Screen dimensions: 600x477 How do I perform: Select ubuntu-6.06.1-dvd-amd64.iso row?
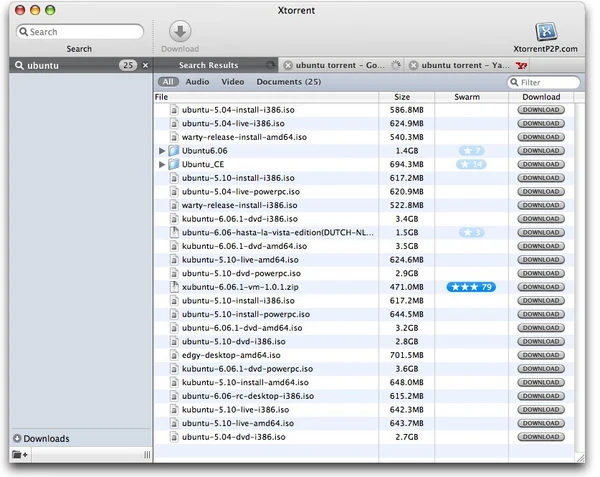point(364,328)
